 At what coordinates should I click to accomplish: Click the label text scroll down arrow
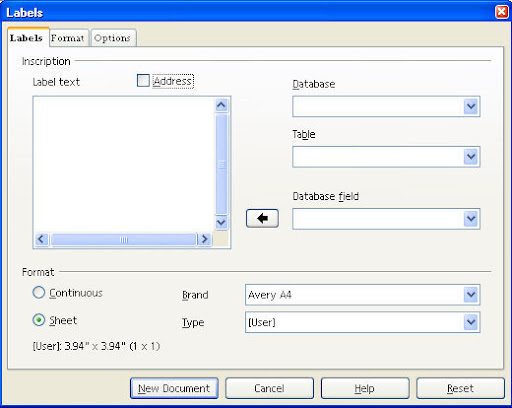pos(221,222)
